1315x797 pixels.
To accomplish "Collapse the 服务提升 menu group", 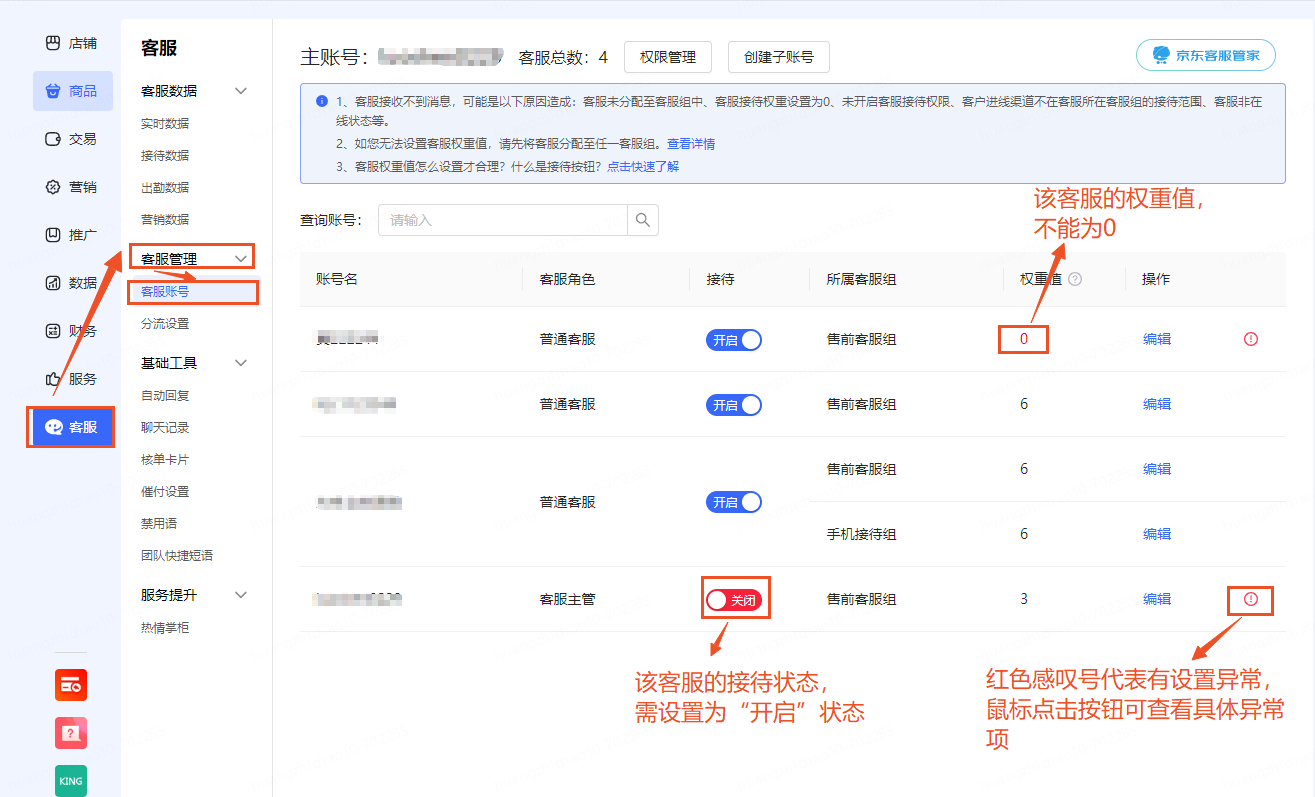I will (240, 595).
